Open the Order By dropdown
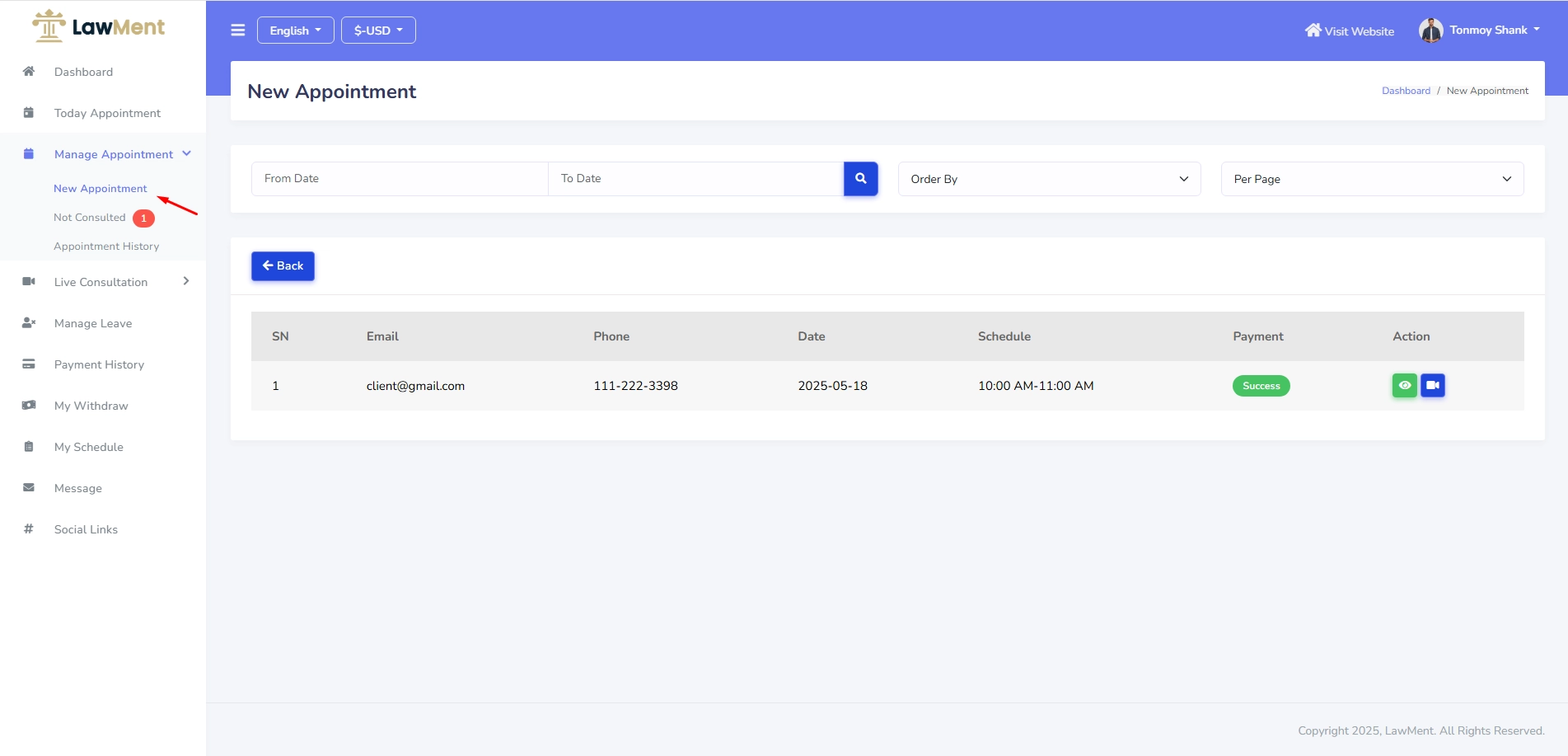Screen dimensions: 1568x756 [x=1049, y=179]
